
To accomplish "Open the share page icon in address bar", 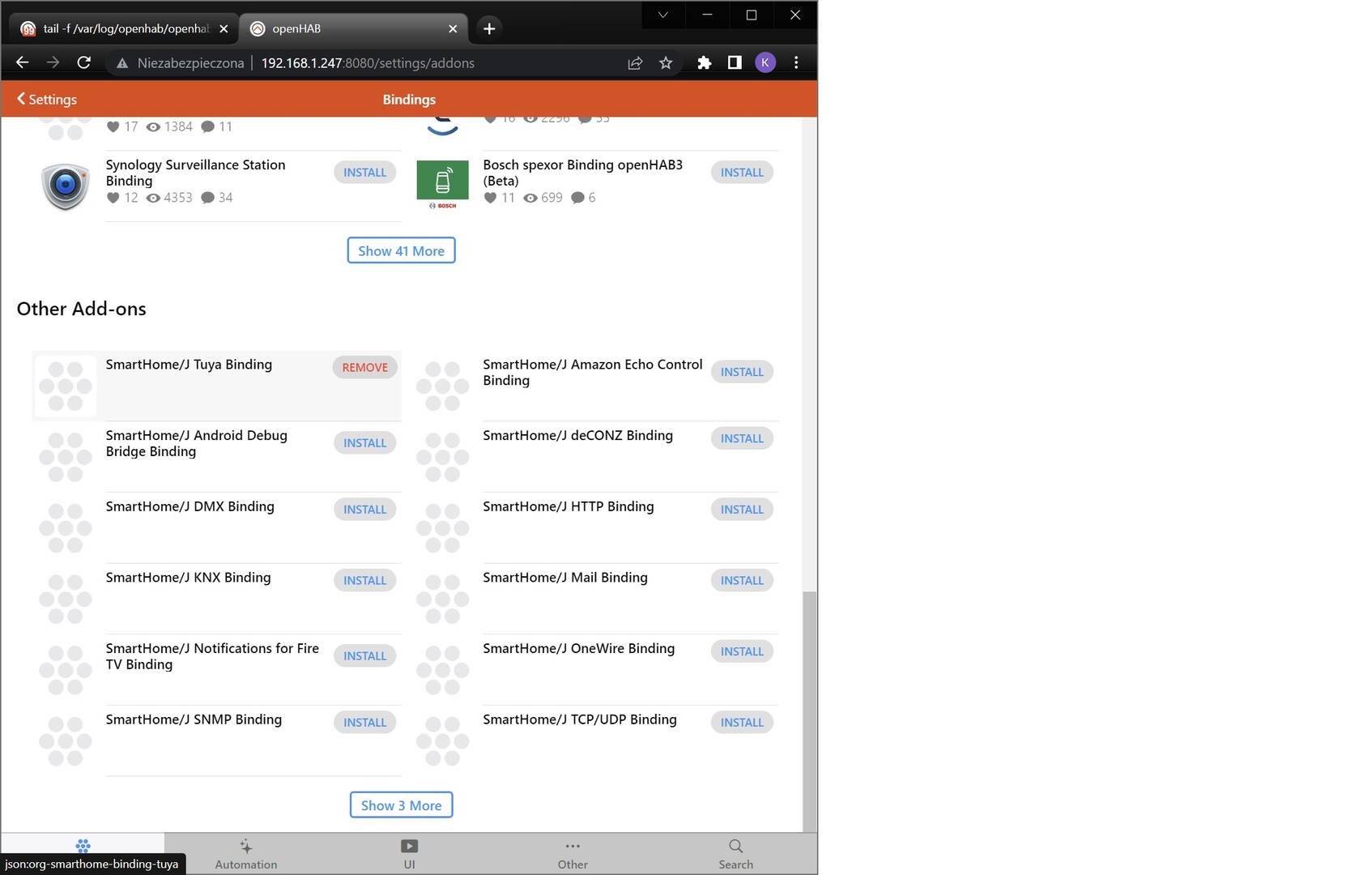I will (x=635, y=62).
